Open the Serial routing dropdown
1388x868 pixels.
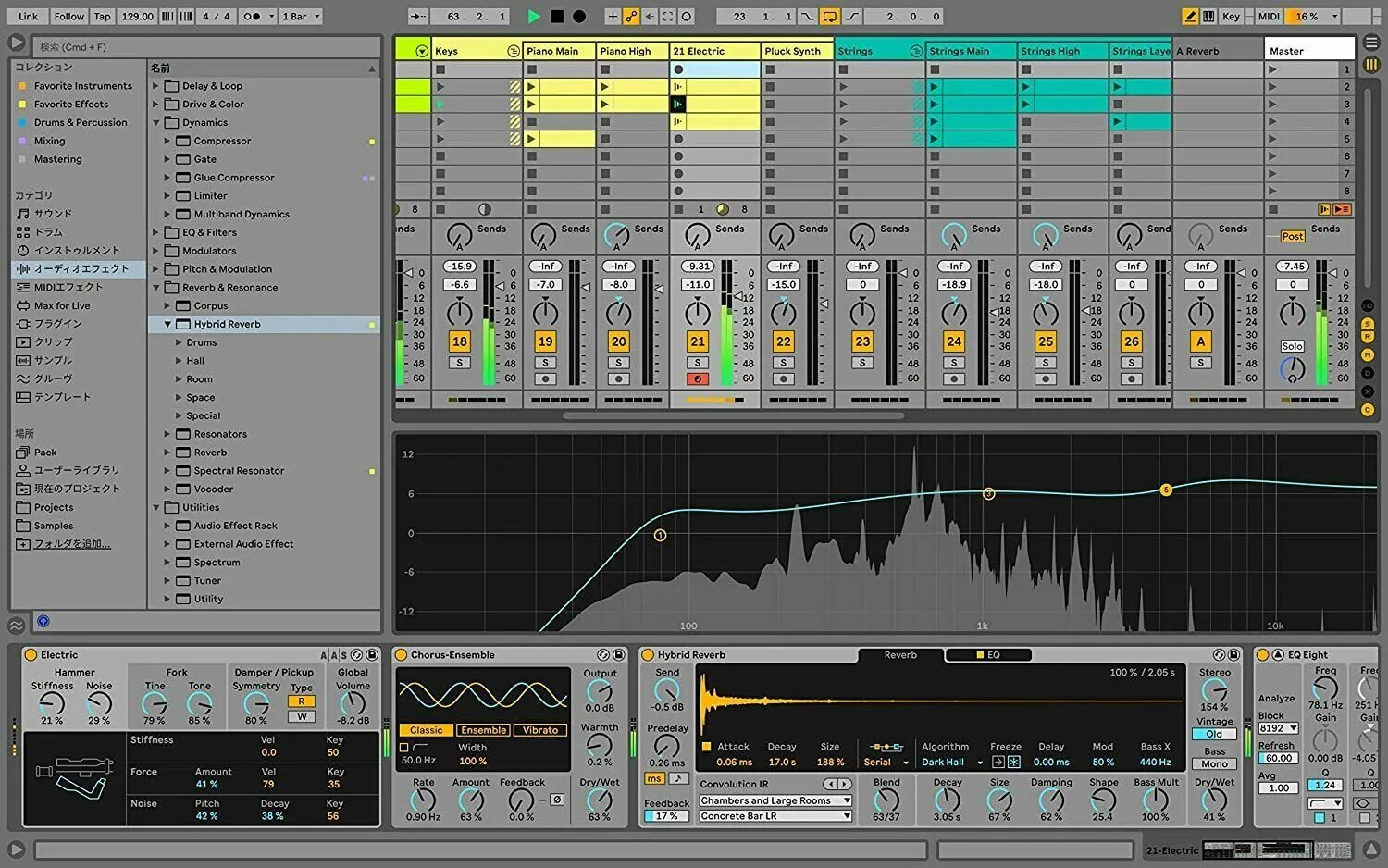(x=886, y=763)
